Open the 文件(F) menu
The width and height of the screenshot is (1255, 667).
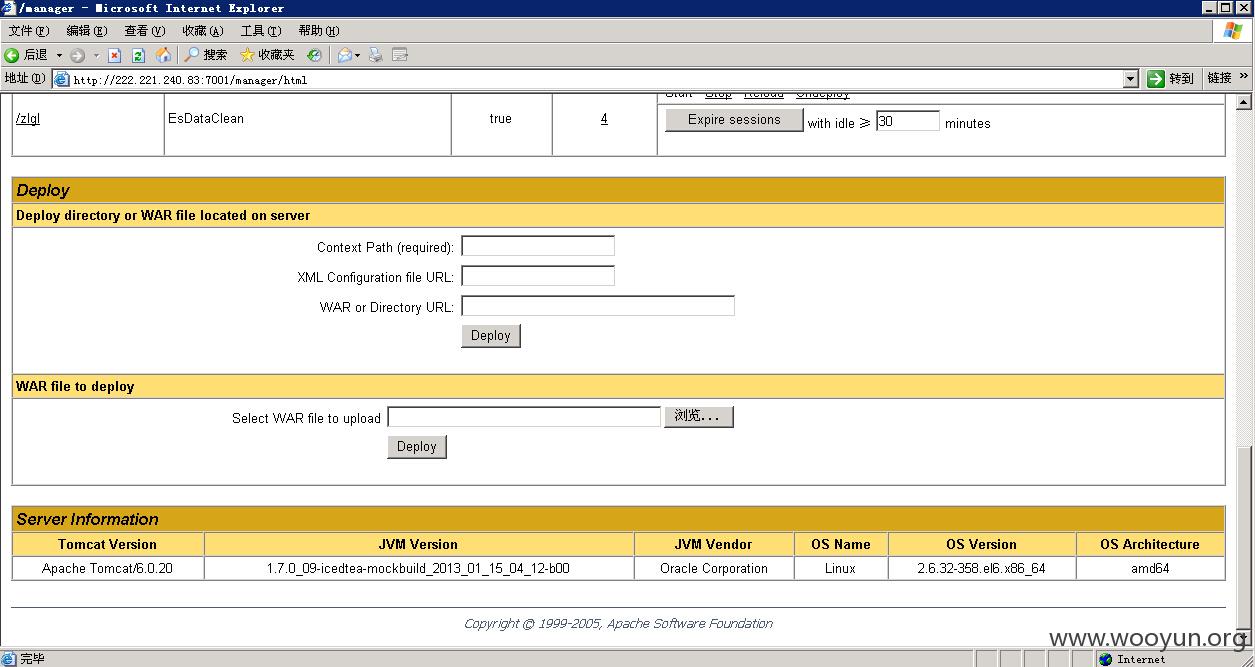pyautogui.click(x=28, y=31)
